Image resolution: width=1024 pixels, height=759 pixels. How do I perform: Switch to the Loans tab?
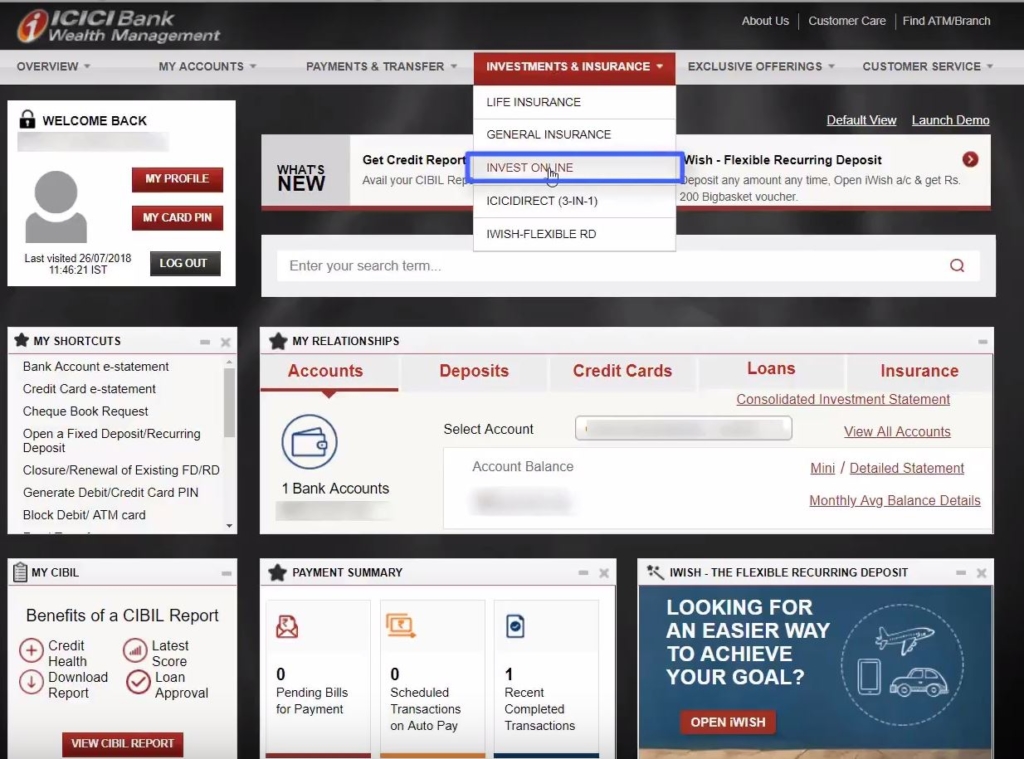(771, 369)
